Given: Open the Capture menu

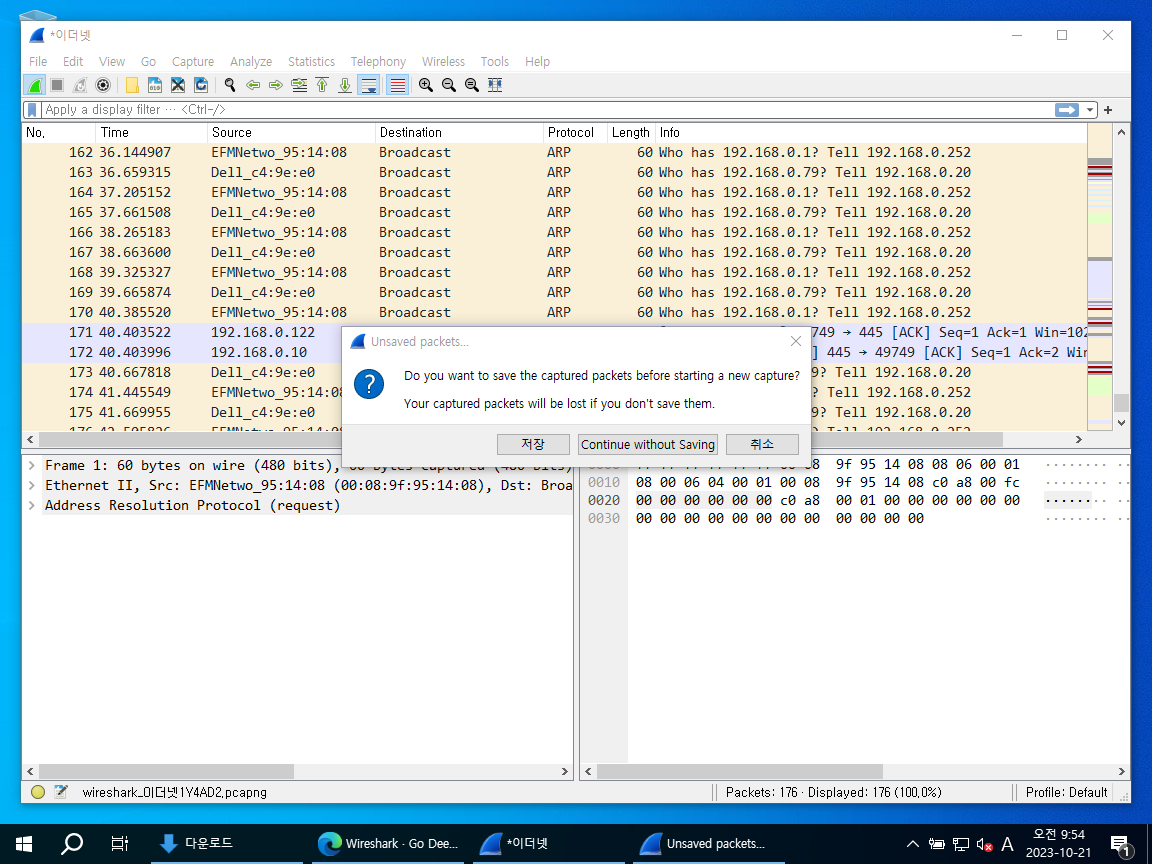Looking at the screenshot, I should [193, 62].
